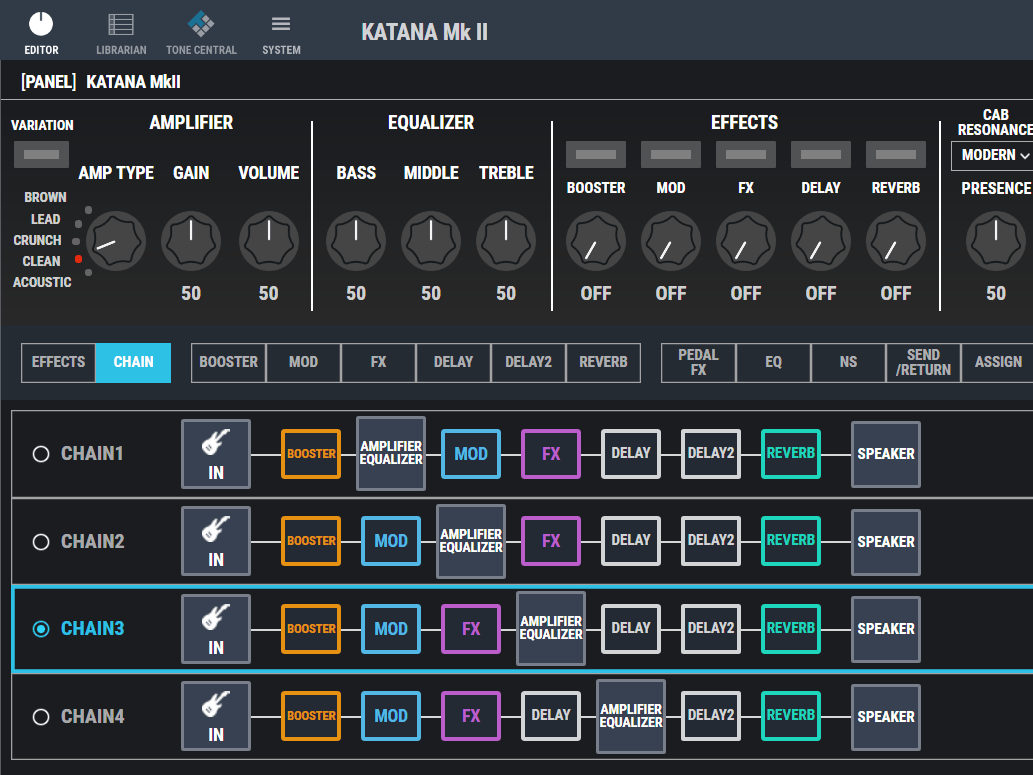
Task: Open the EQ tab
Action: tap(773, 362)
